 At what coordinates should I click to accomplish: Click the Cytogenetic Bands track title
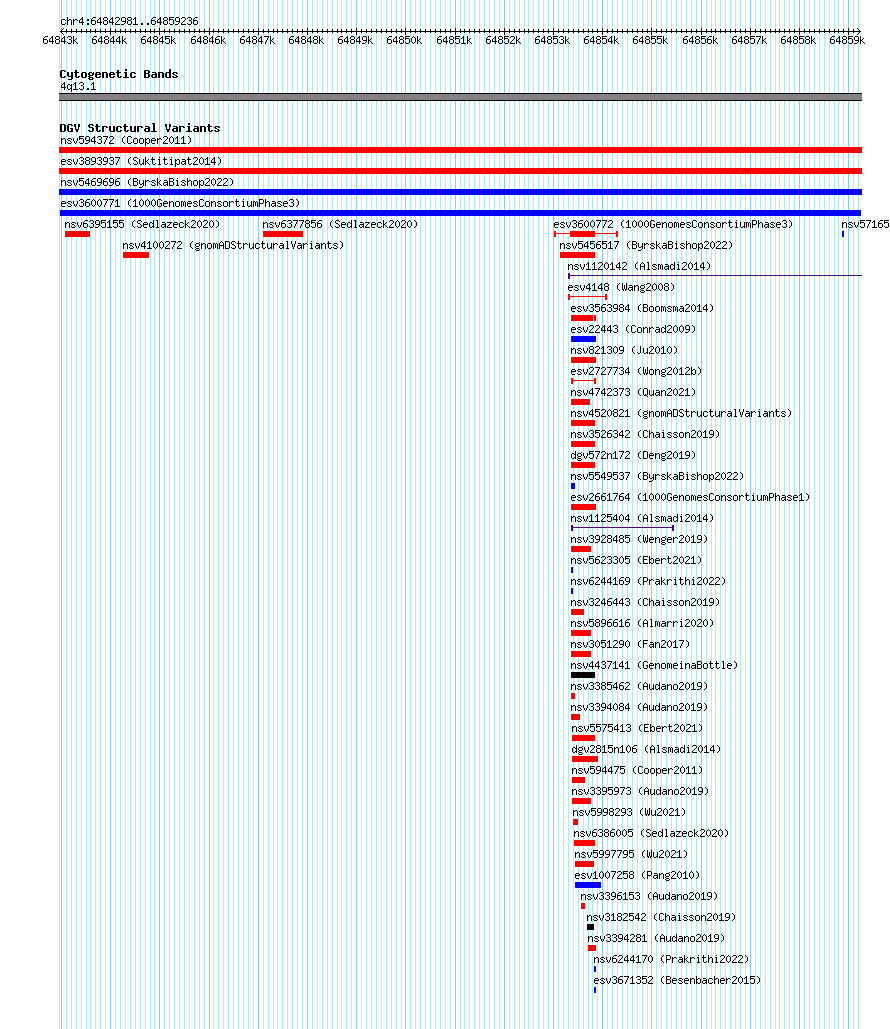tap(119, 74)
